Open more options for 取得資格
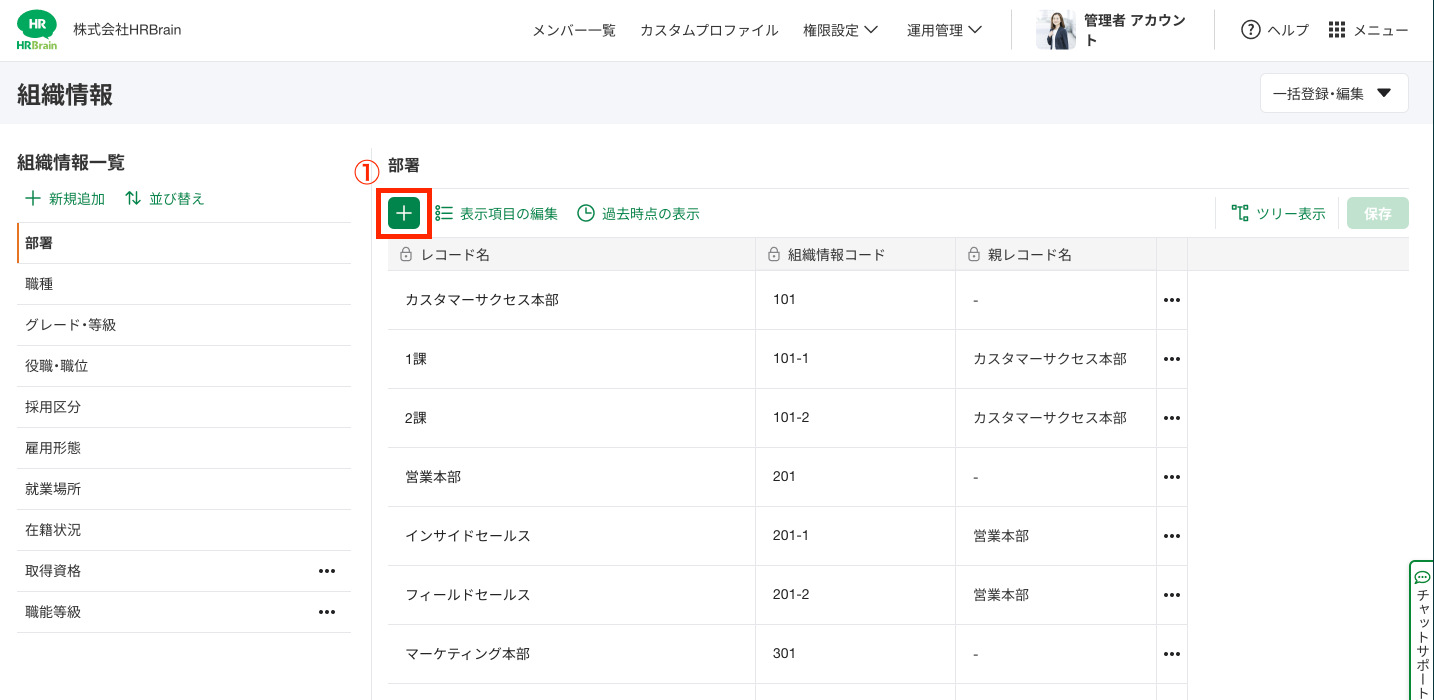 (326, 571)
